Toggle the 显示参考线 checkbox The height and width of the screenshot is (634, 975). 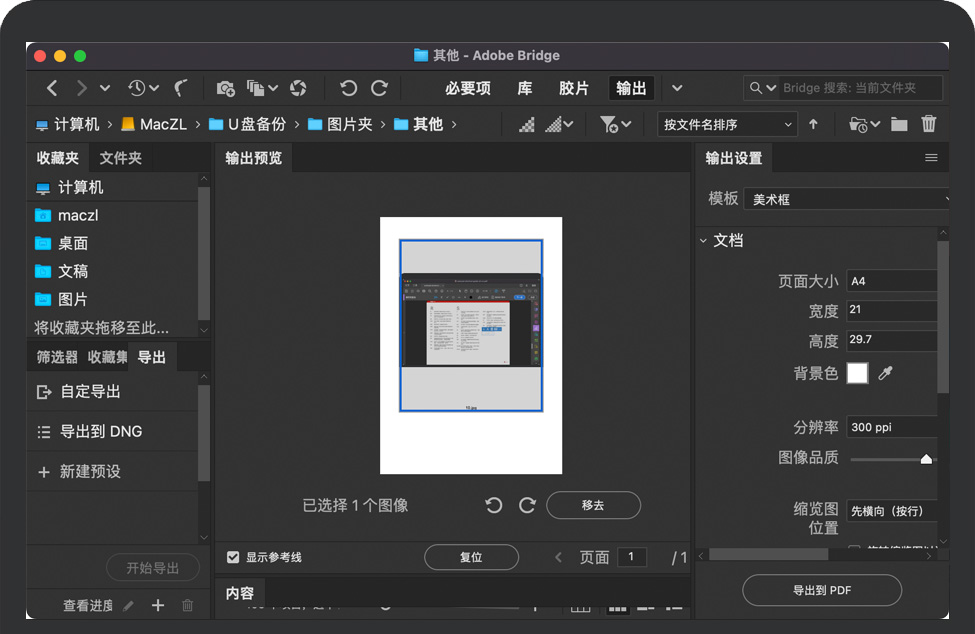(233, 557)
